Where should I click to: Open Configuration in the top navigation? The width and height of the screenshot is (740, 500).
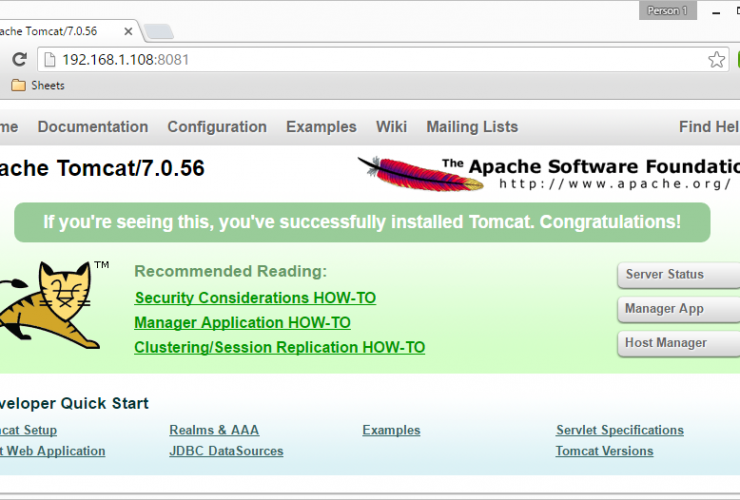[217, 127]
